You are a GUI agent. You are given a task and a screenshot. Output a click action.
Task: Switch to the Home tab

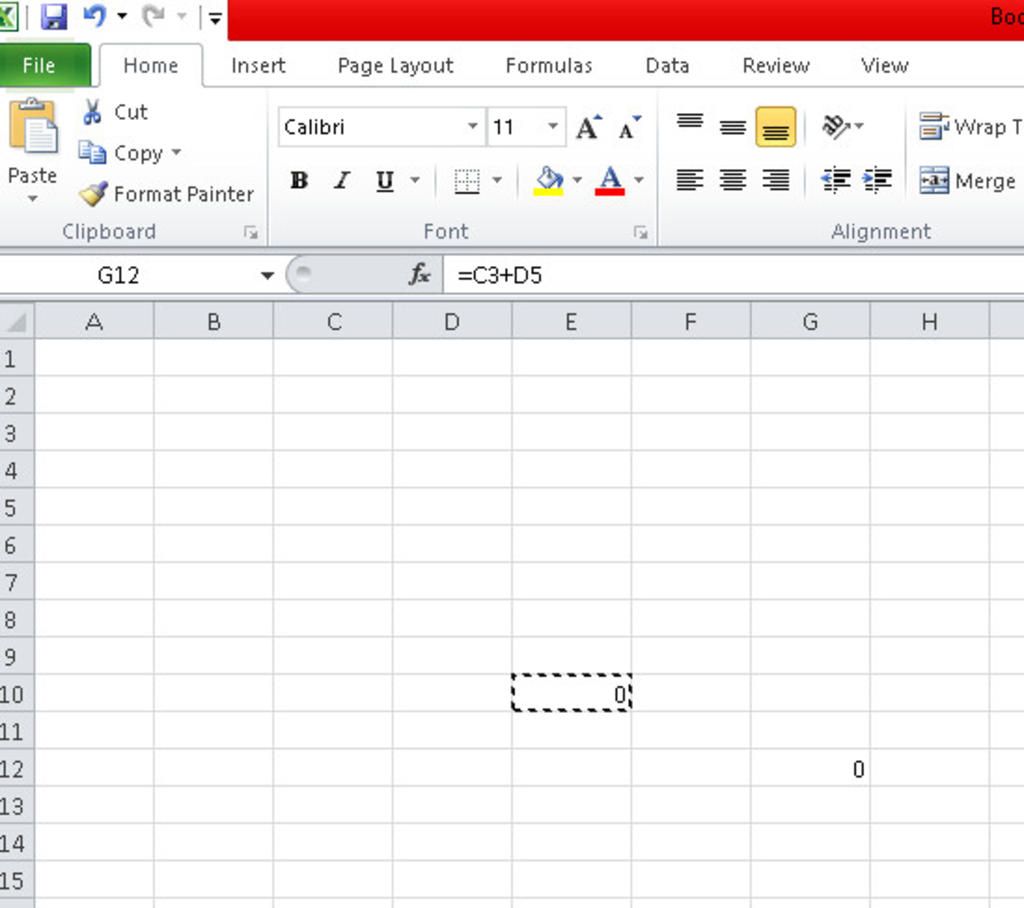[x=151, y=65]
